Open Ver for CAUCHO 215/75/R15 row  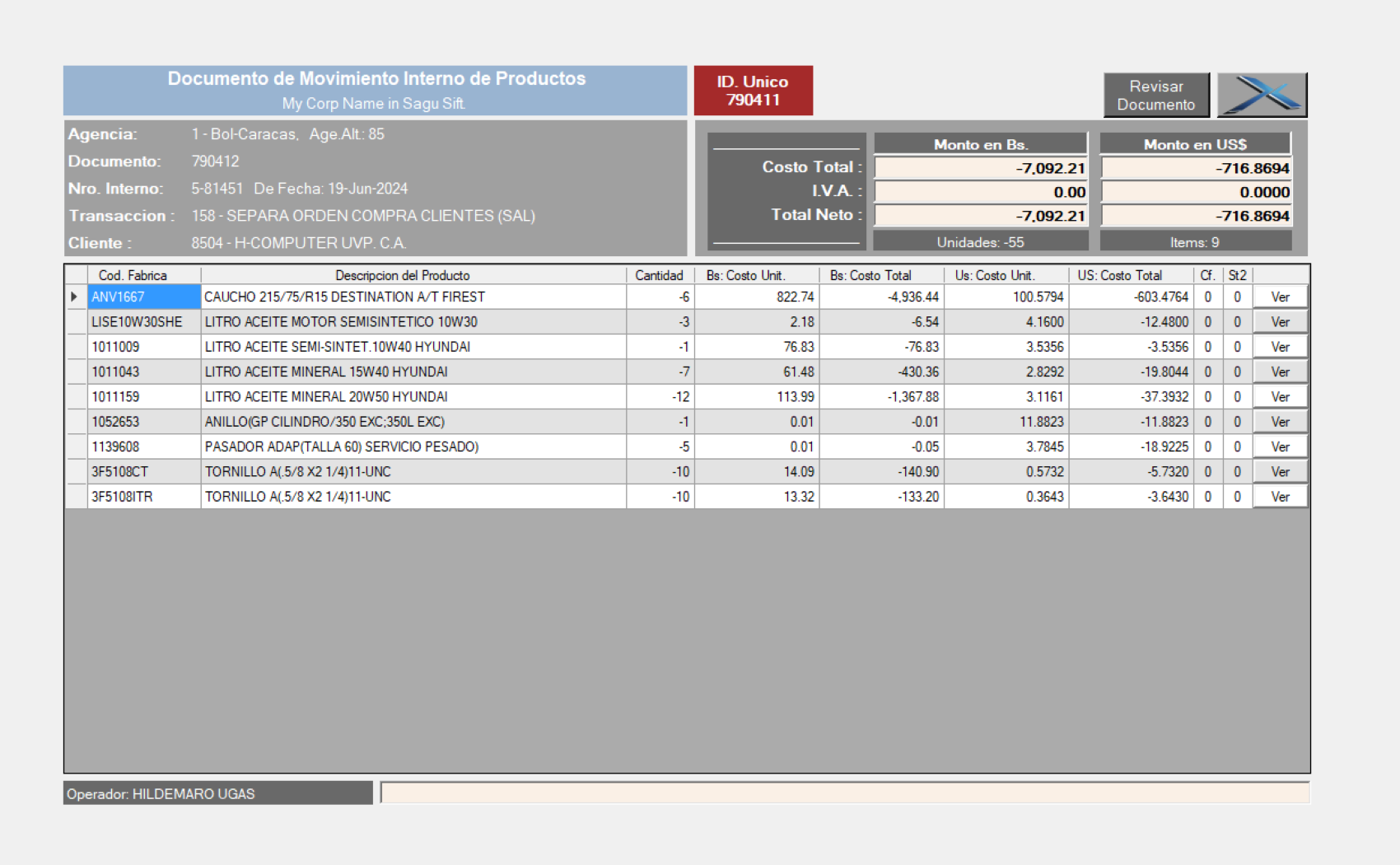tap(1280, 297)
